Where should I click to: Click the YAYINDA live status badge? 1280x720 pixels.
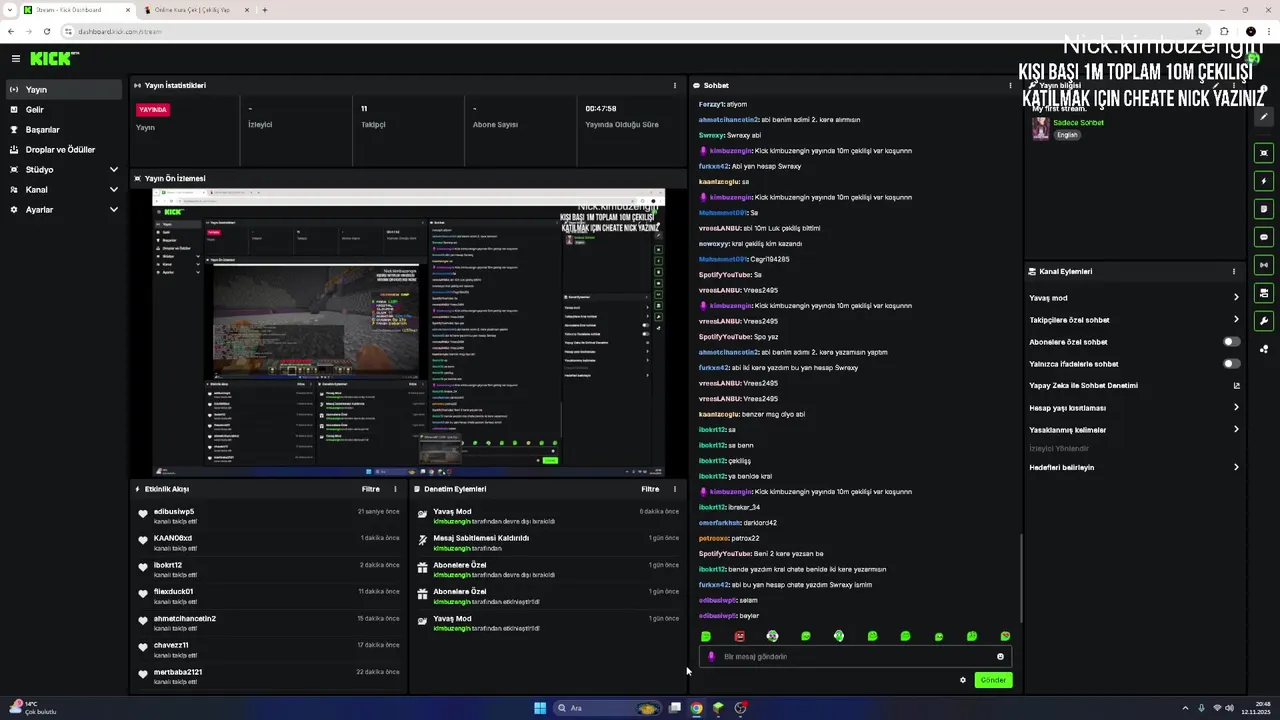[x=153, y=110]
